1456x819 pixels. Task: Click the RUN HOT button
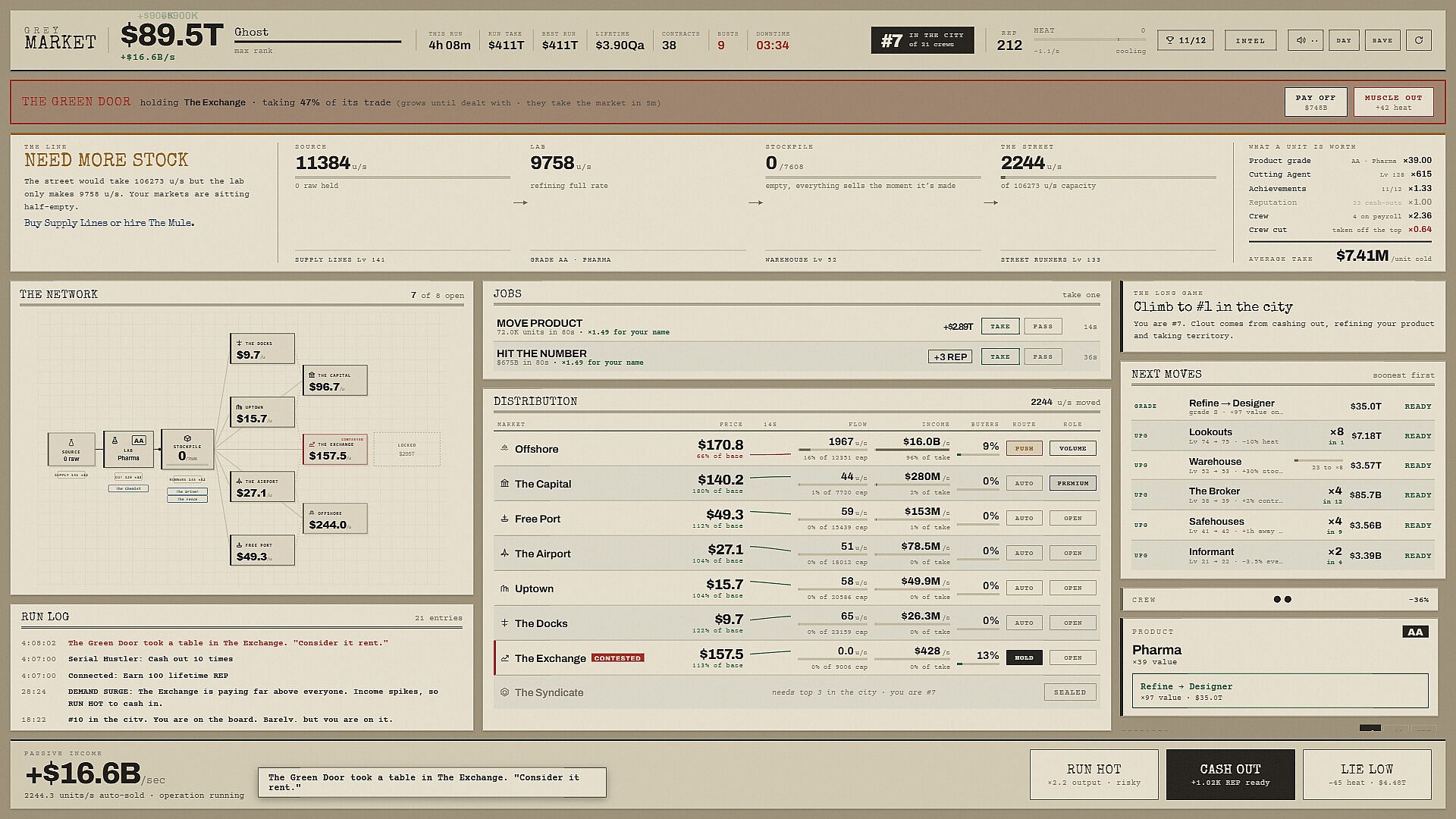tap(1094, 774)
